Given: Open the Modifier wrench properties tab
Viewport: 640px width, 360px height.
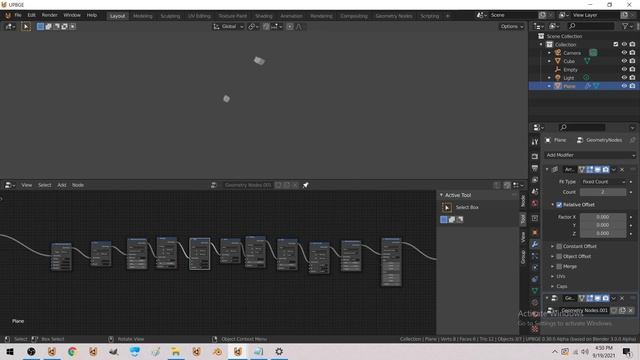Looking at the screenshot, I should (535, 244).
